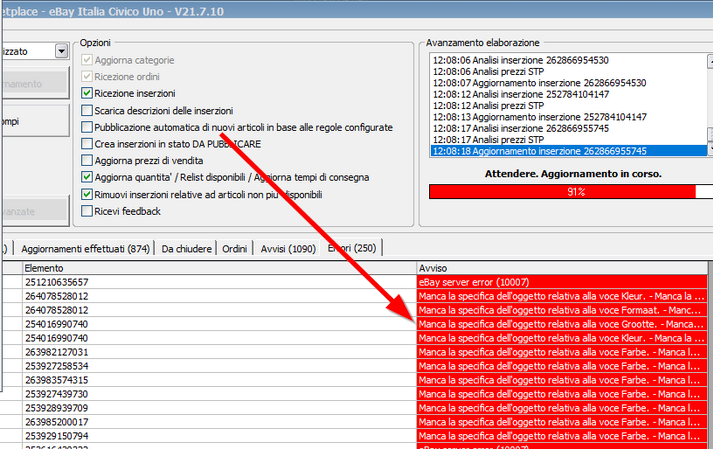Enable Pubblicazione automatica di nuovi articoli
This screenshot has width=713, height=449.
[87, 127]
